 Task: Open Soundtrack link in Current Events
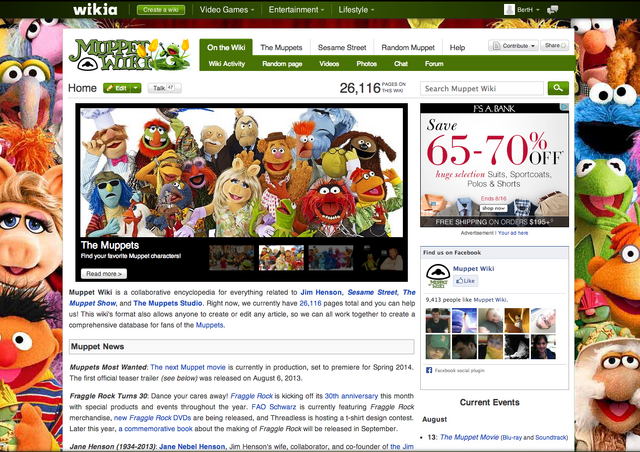click(551, 437)
